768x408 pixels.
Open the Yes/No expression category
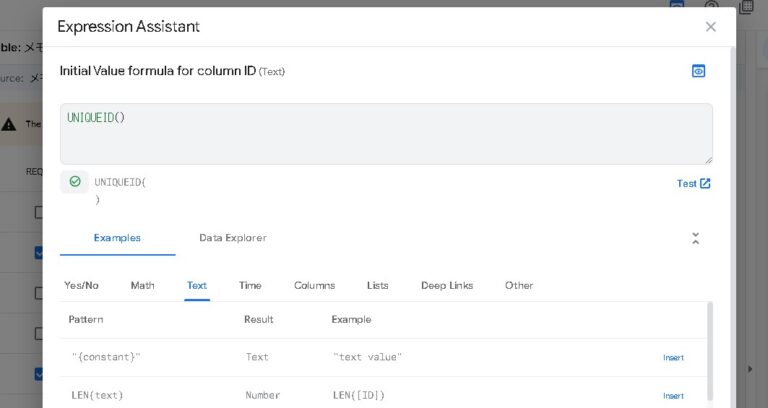pos(81,285)
